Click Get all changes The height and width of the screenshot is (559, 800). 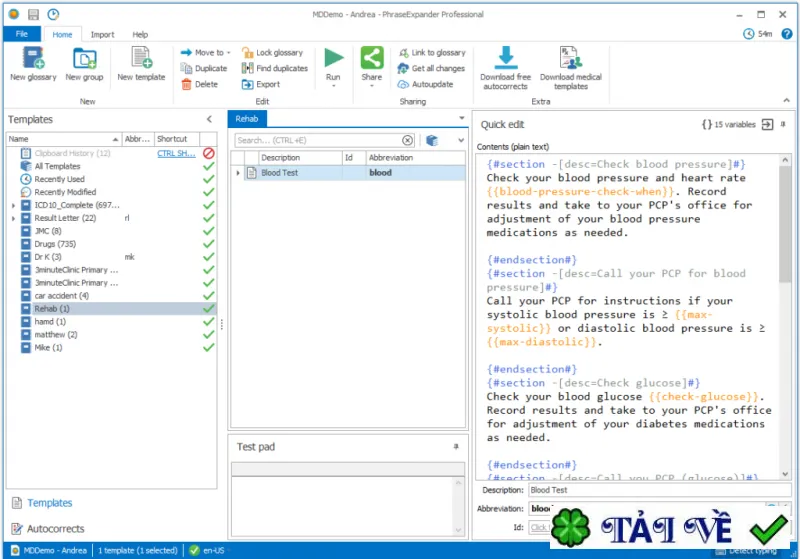[432, 68]
